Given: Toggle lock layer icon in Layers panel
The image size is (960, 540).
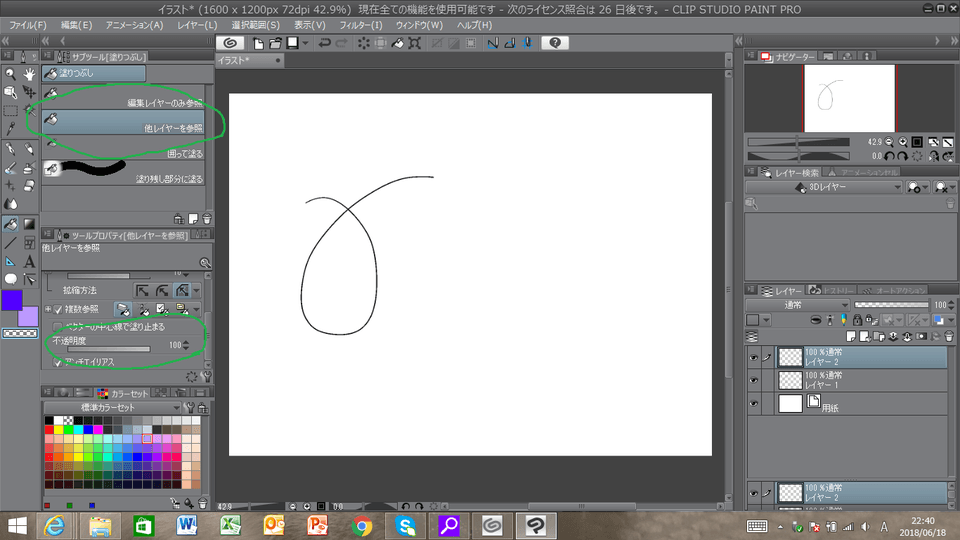Looking at the screenshot, I should [857, 320].
